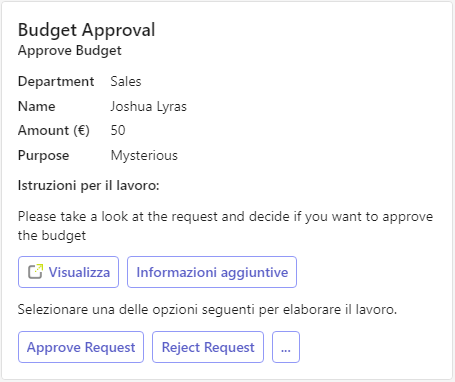Click the Approve Budget subtitle
Screen dimensions: 455x382
point(70,51)
